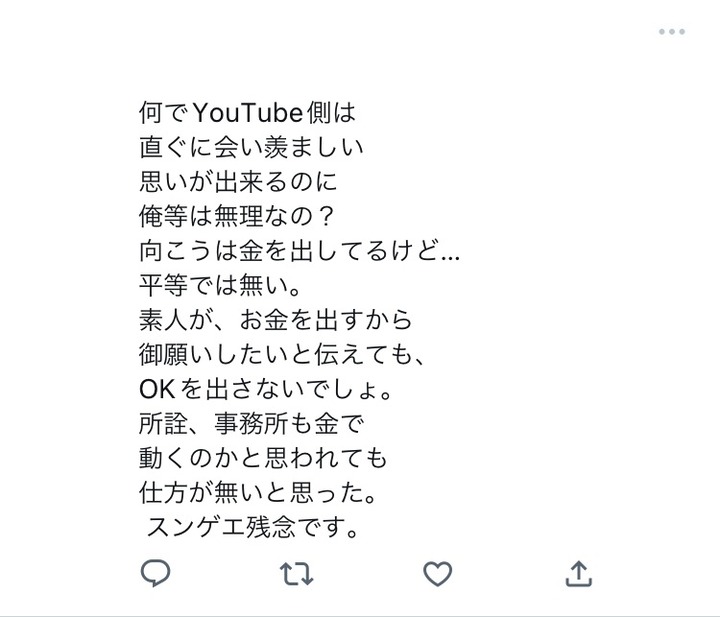Open the share tweet menu

[579, 573]
